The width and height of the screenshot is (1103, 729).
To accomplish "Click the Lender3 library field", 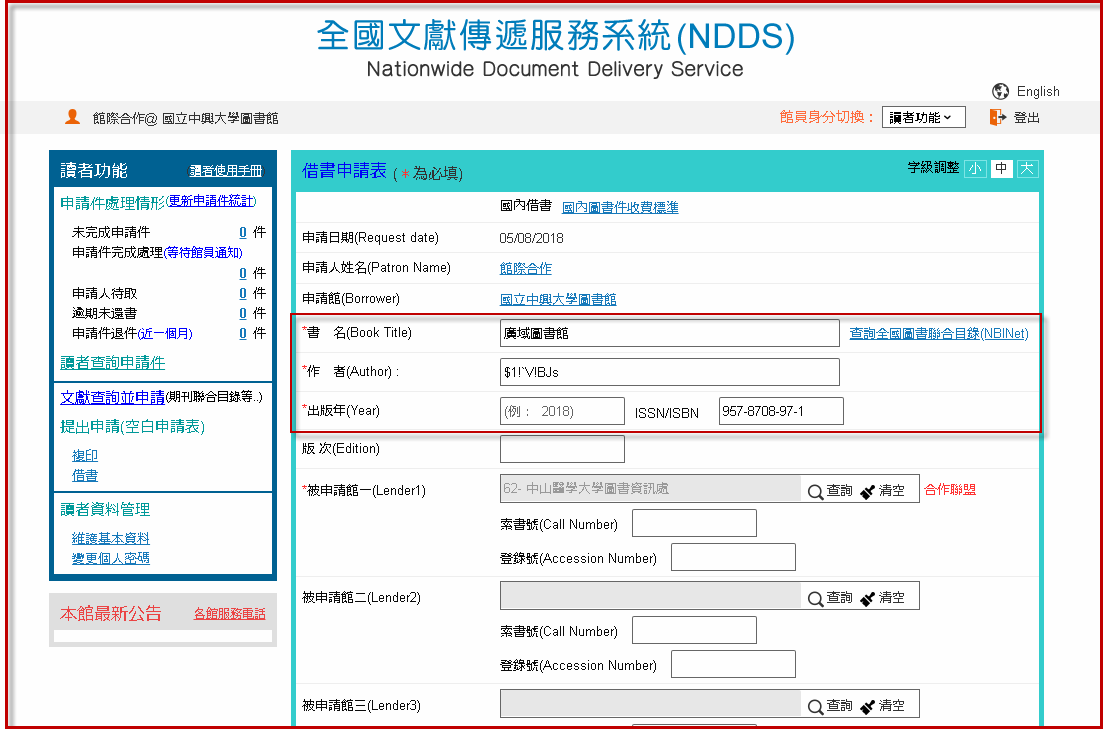I will (651, 704).
